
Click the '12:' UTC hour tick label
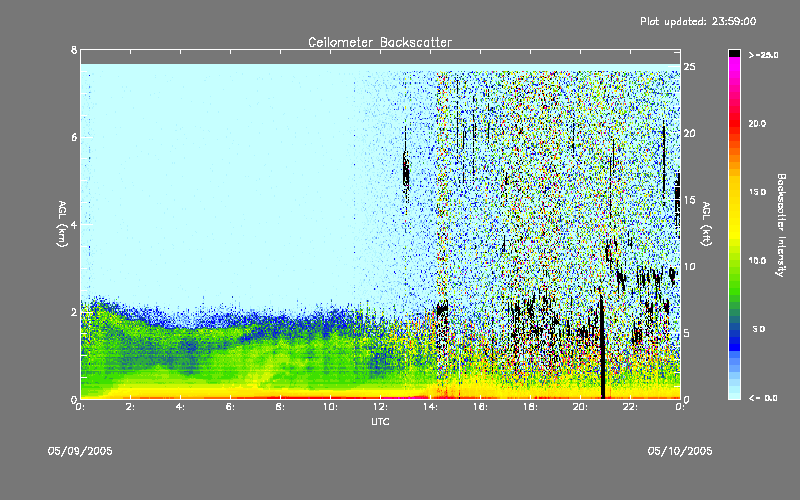[380, 407]
